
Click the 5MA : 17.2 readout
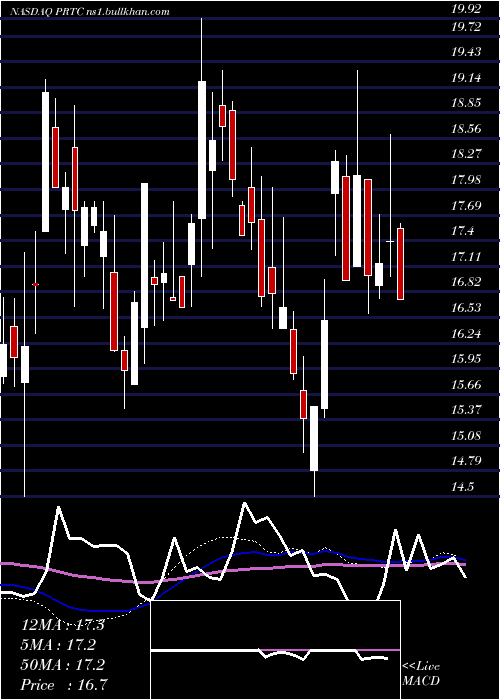(x=58, y=645)
